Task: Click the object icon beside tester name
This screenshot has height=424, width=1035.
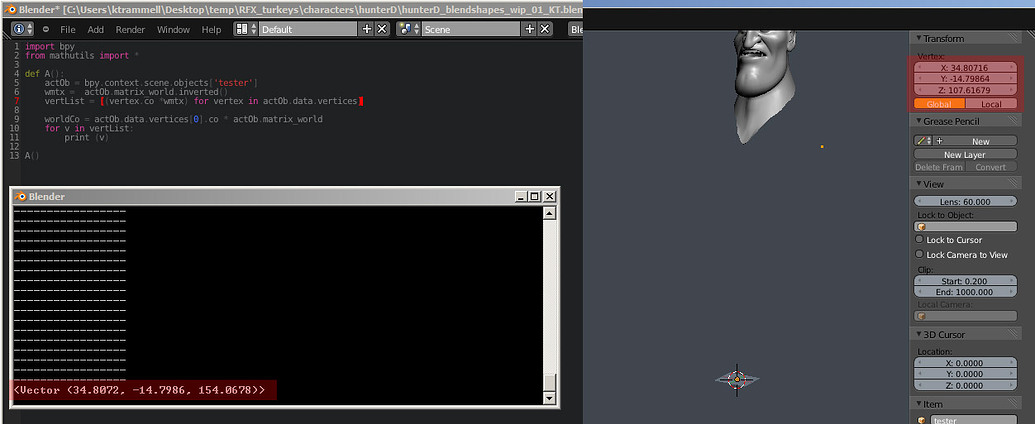Action: pos(922,420)
